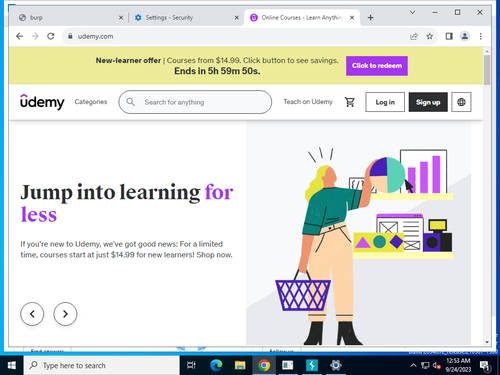500x375 pixels.
Task: Click the hero shopping illustration
Action: [359, 233]
